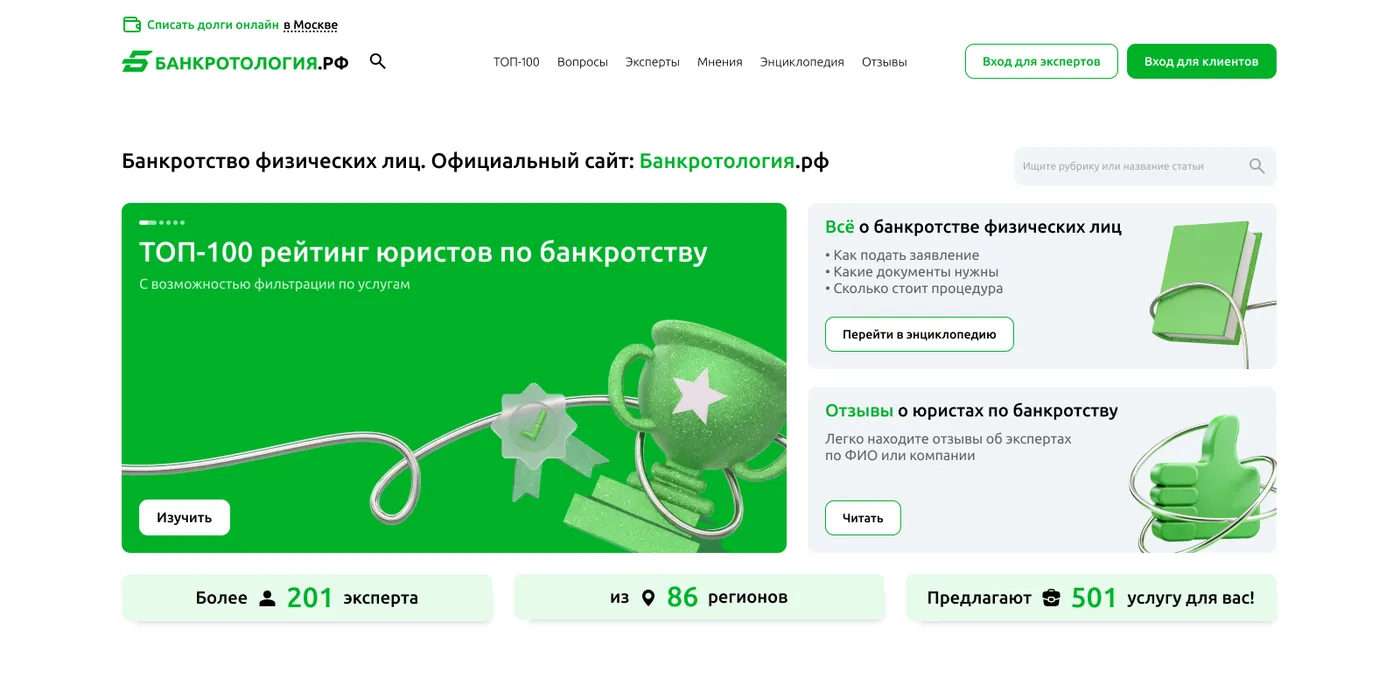Click the Сколько стоит процедура bullet
1400x685 pixels.
click(x=914, y=289)
